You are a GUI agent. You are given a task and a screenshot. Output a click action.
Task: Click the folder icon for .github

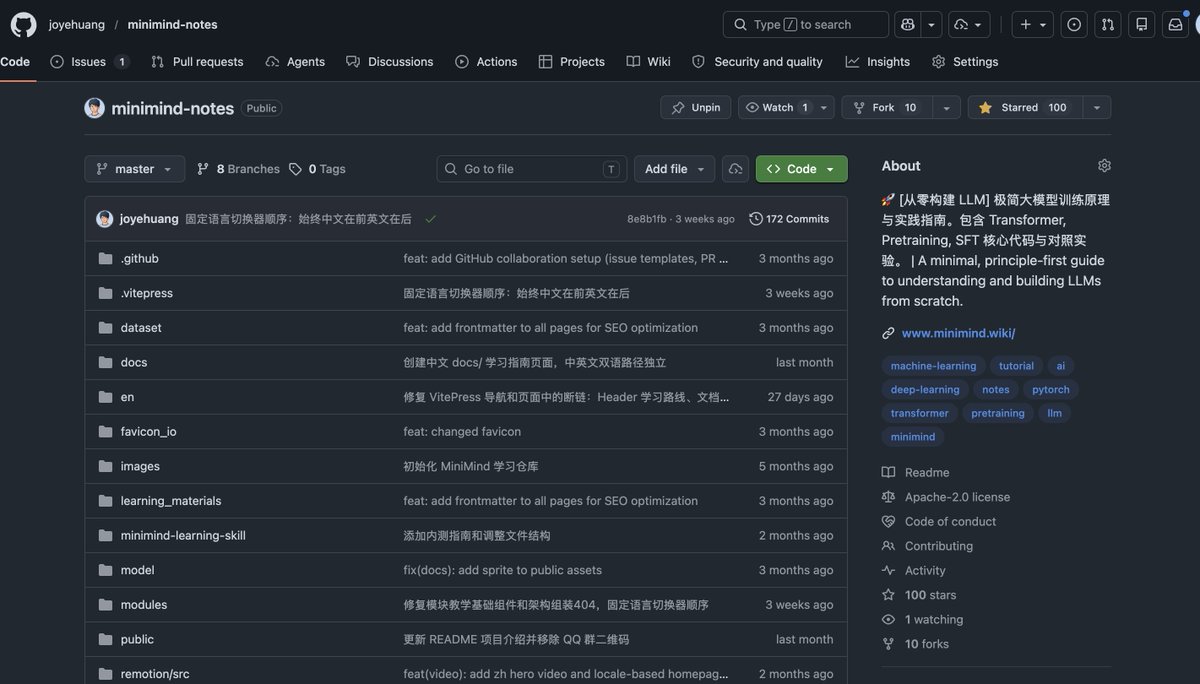(x=105, y=259)
